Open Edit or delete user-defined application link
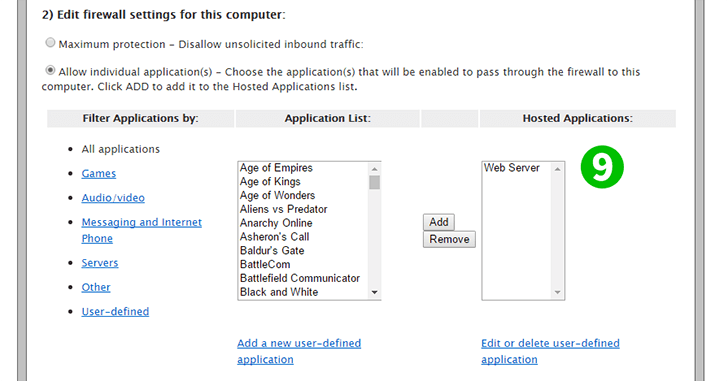This screenshot has height=381, width=728. coord(550,351)
